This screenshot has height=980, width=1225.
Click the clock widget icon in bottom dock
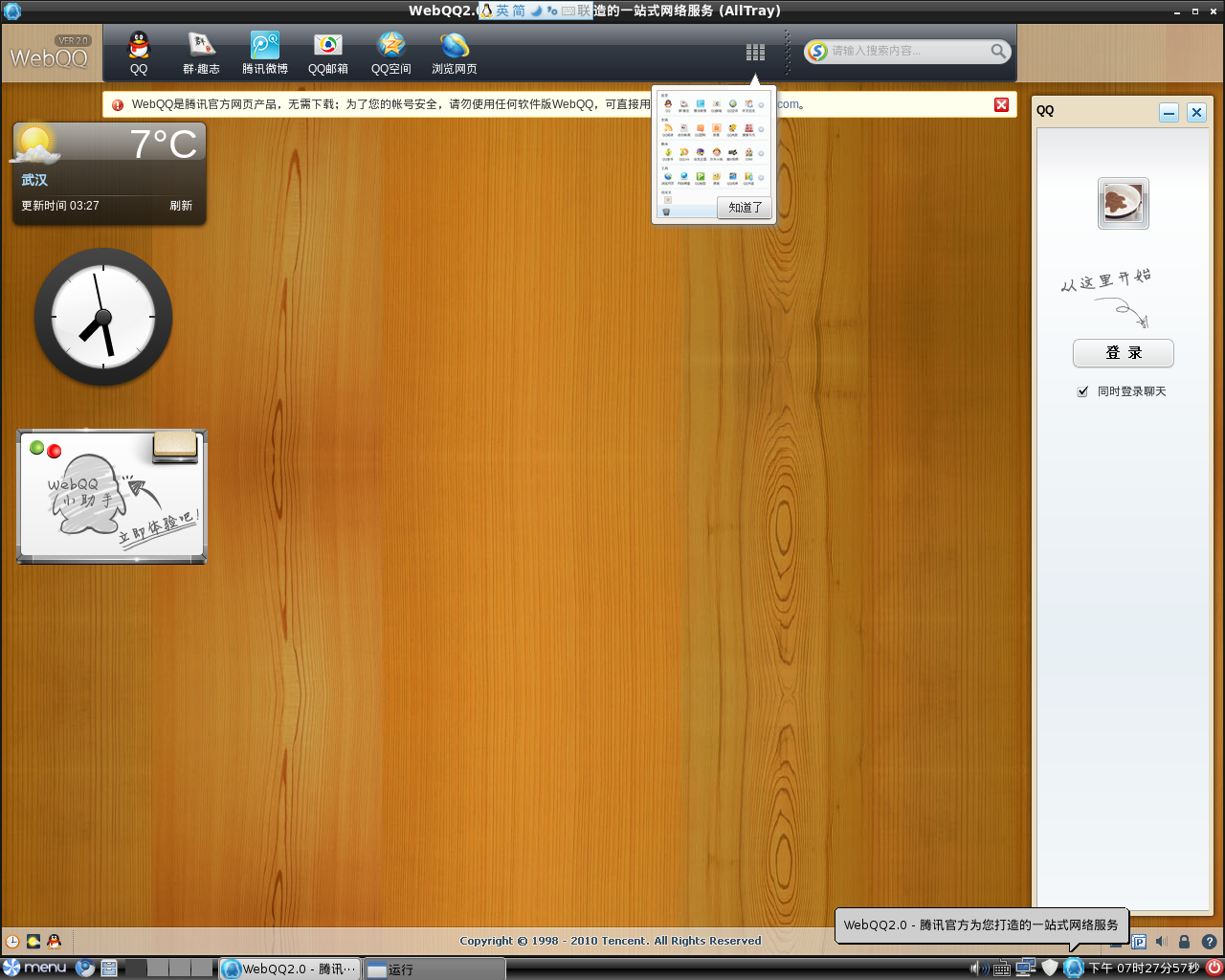pyautogui.click(x=12, y=942)
